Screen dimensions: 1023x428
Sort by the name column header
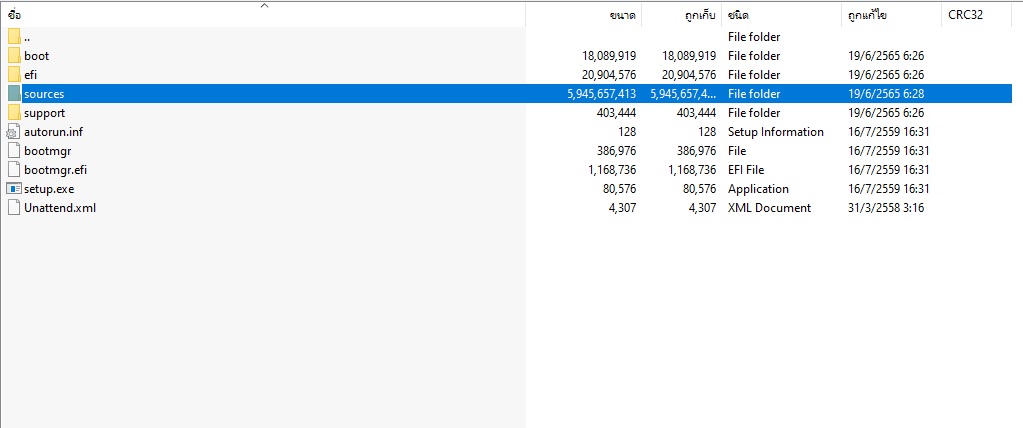tap(100, 16)
